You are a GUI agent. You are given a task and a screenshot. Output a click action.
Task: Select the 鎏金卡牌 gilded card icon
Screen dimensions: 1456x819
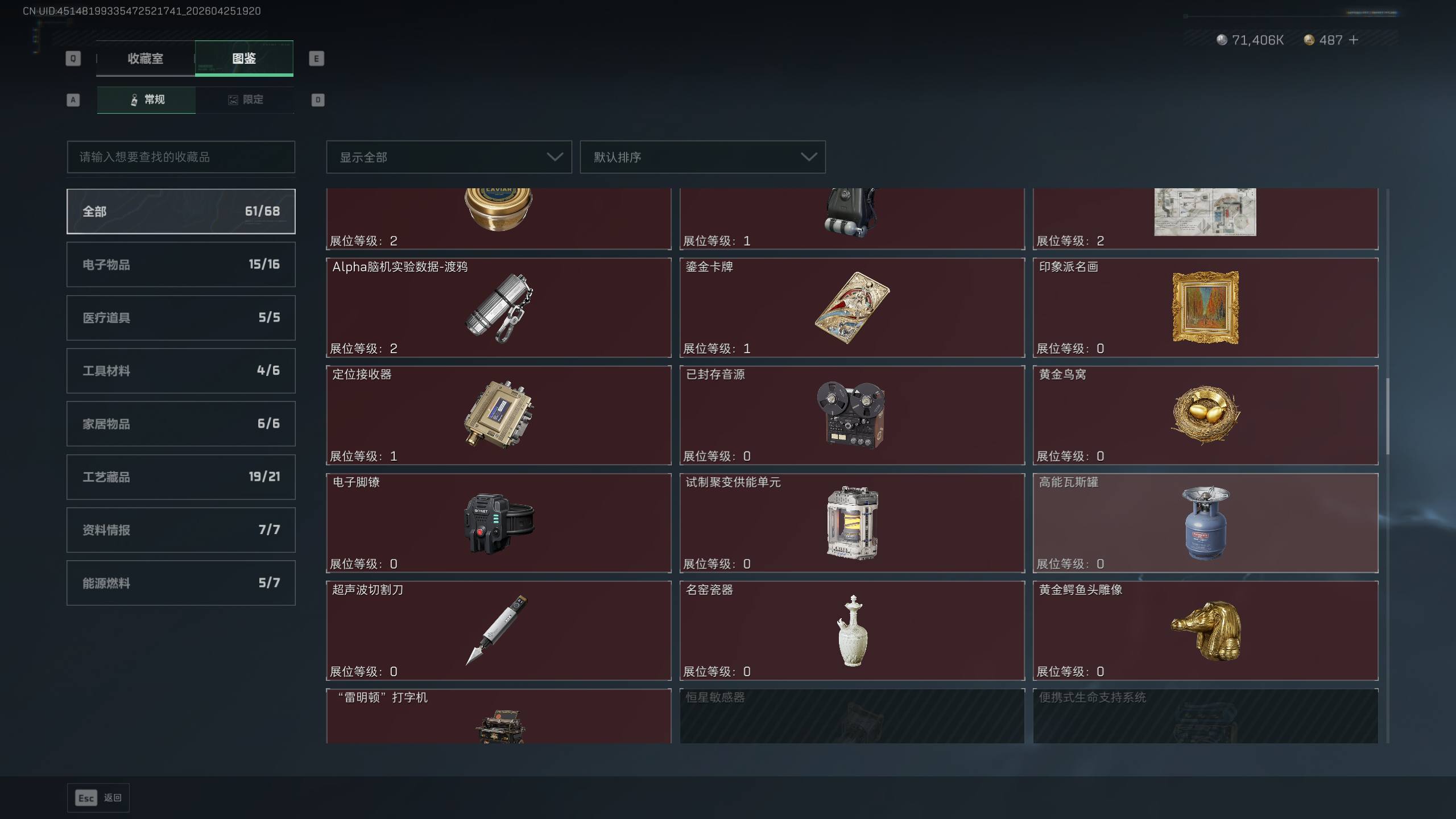pyautogui.click(x=852, y=307)
